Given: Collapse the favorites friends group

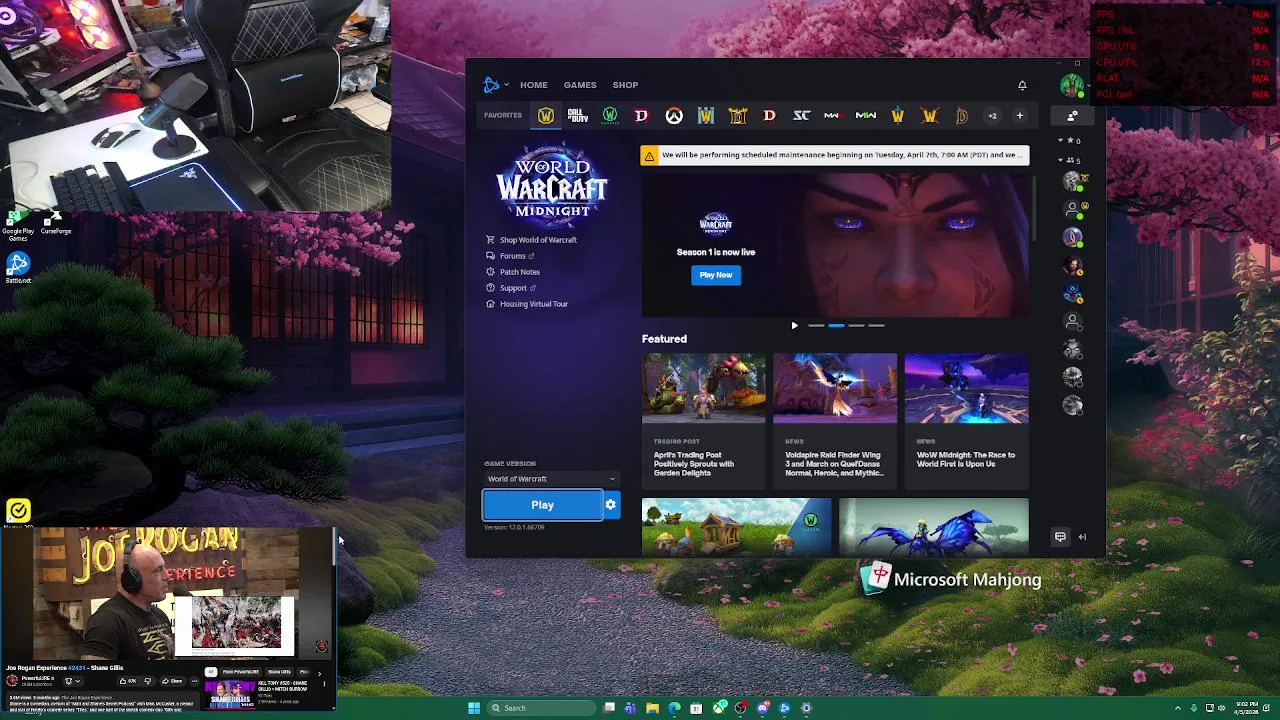Looking at the screenshot, I should (x=1070, y=141).
